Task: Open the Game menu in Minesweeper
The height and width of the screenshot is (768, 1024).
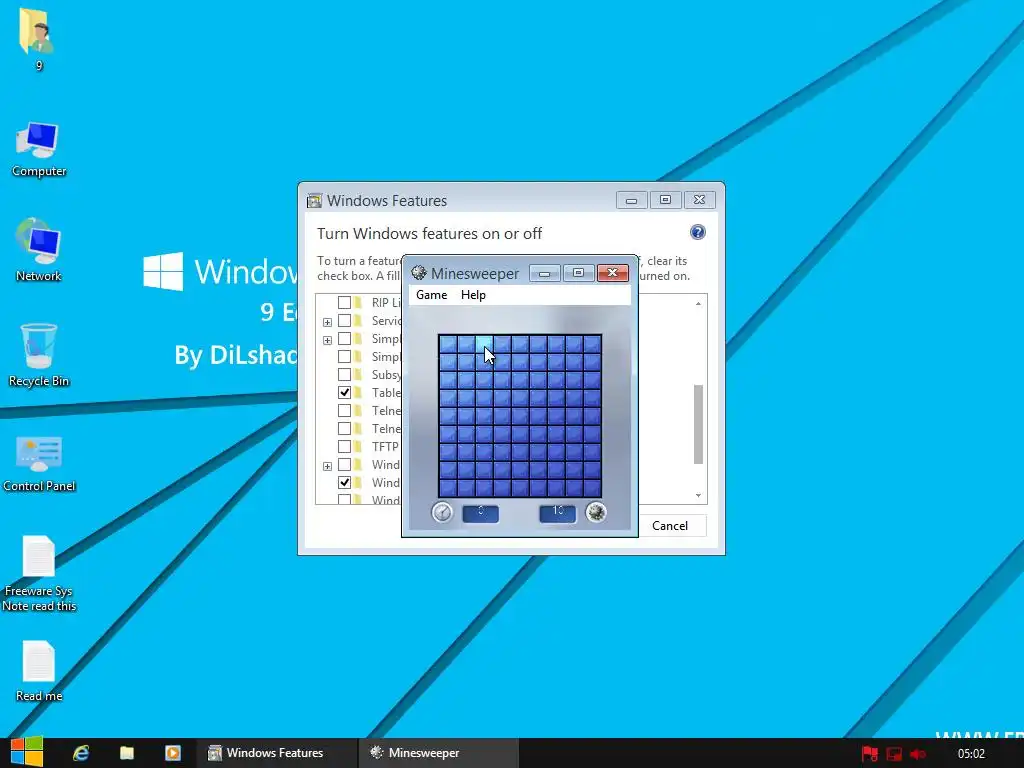Action: click(x=432, y=295)
